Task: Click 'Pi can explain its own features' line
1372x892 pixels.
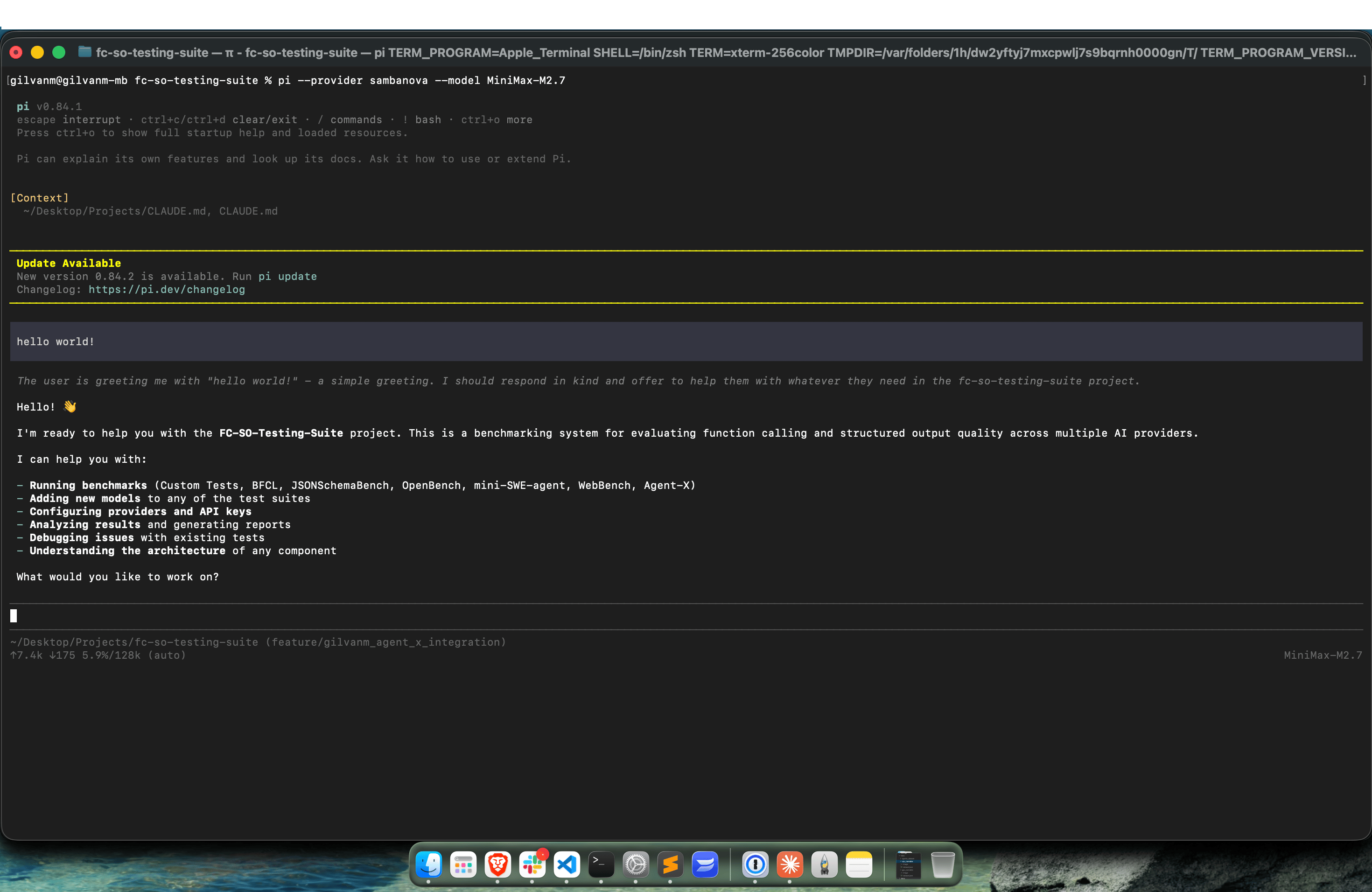Action: click(294, 159)
